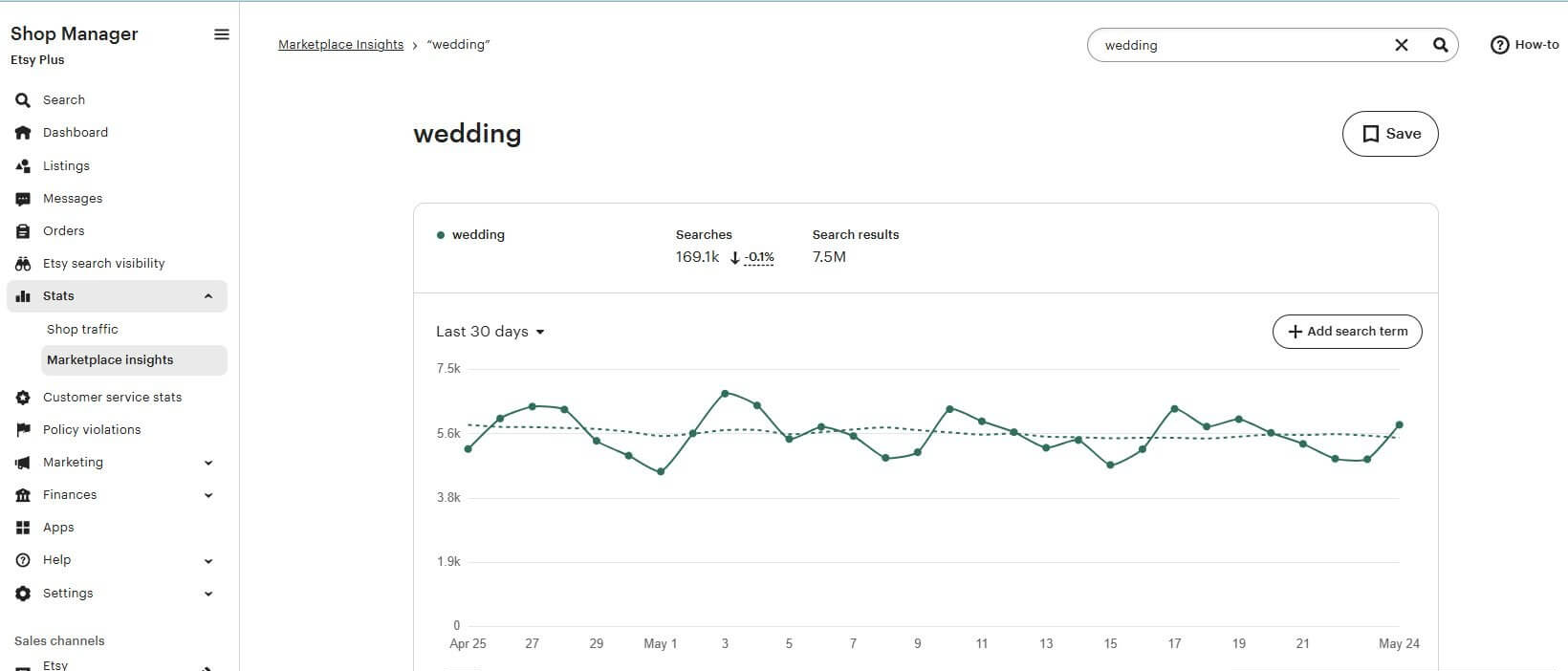Open Apps in the sidebar
Viewport: 1568px width, 671px height.
coord(58,528)
